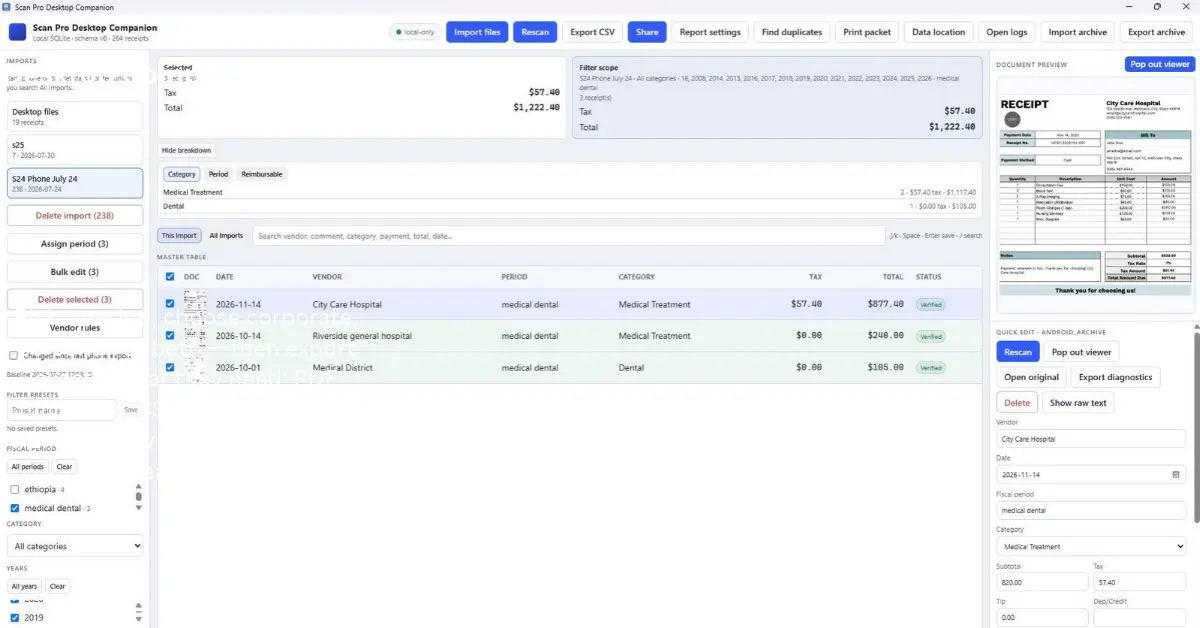Click the Find duplicates button

point(792,32)
